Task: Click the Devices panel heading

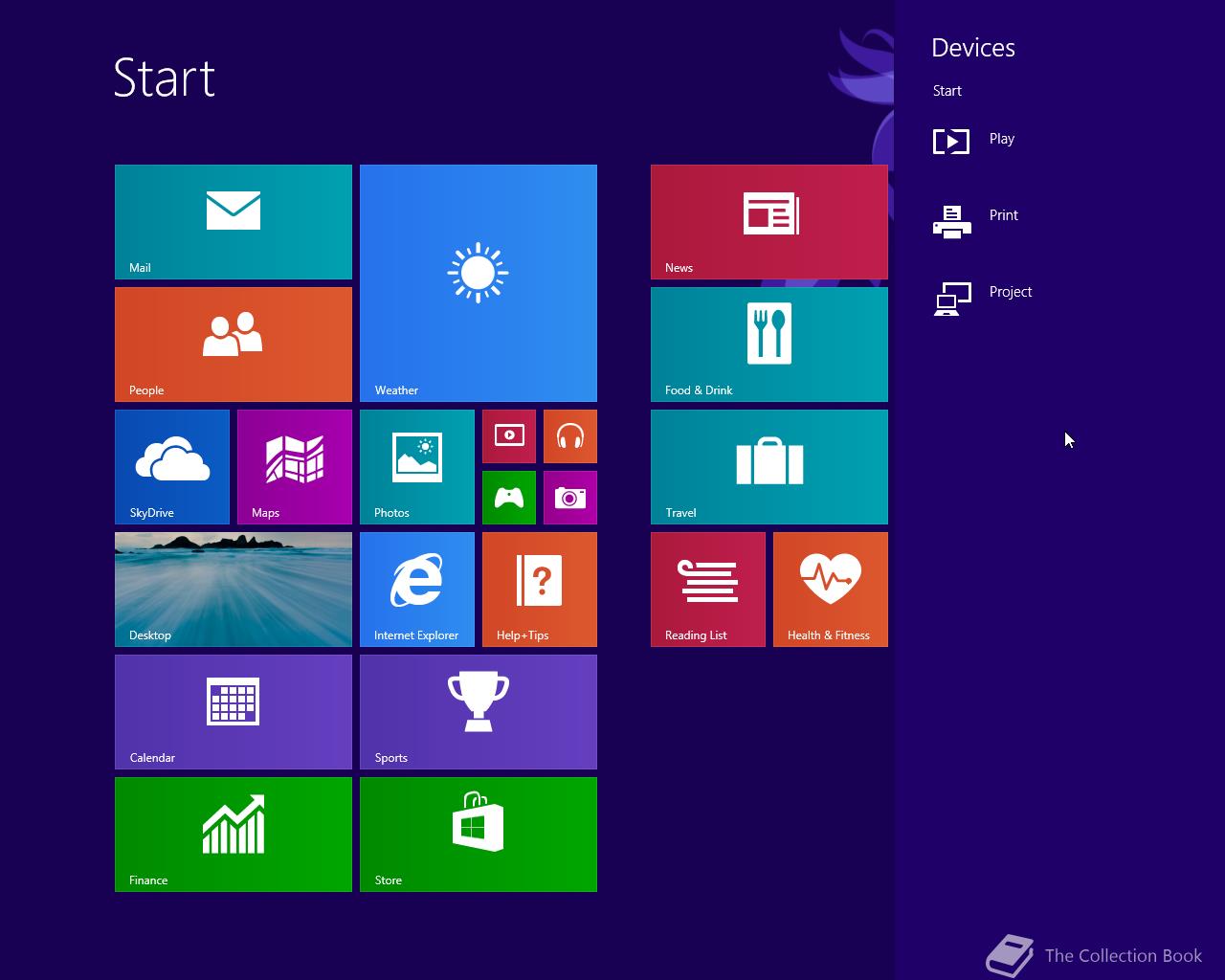Action: coord(973,48)
